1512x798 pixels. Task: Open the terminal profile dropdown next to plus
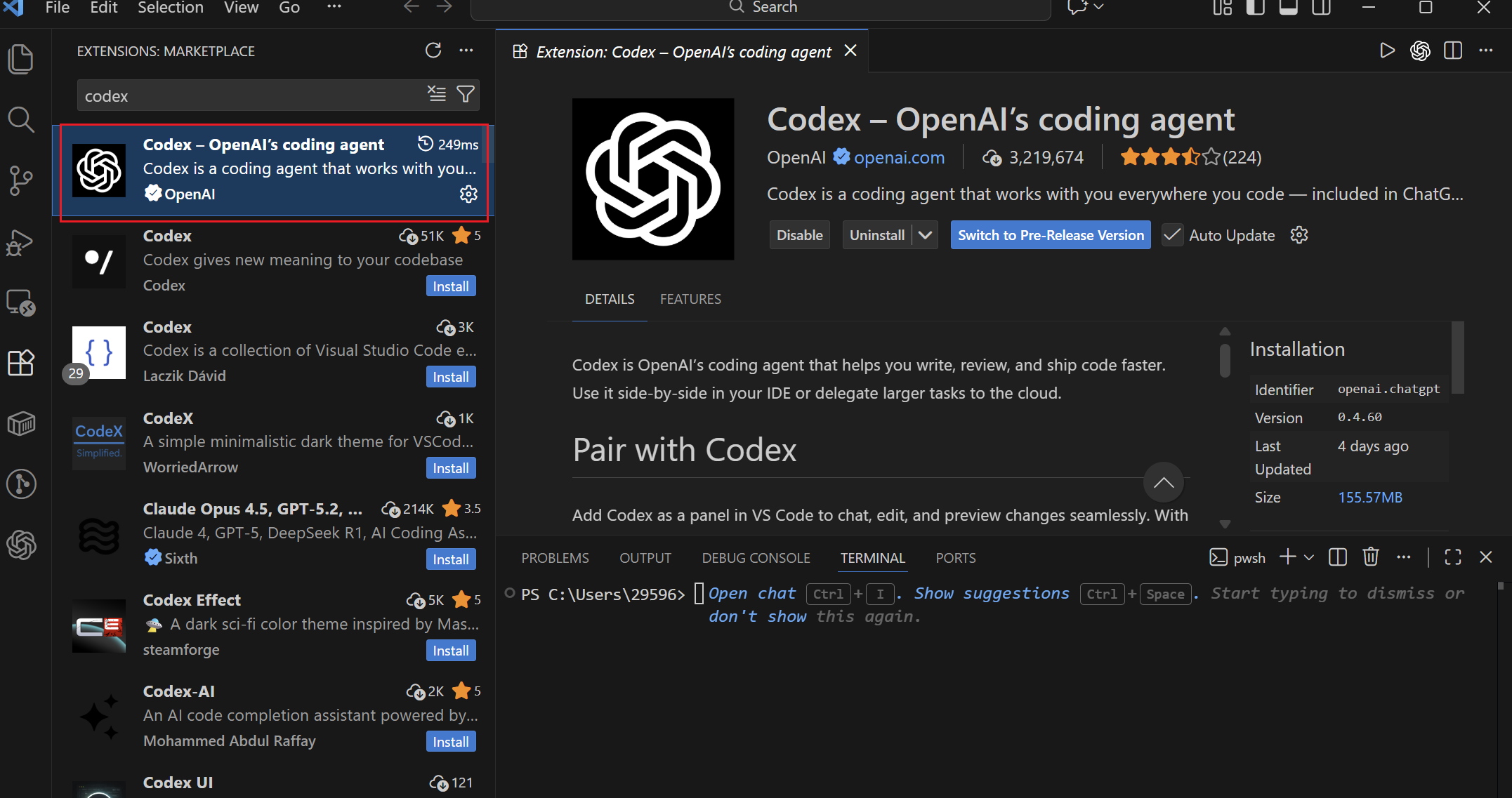1308,557
